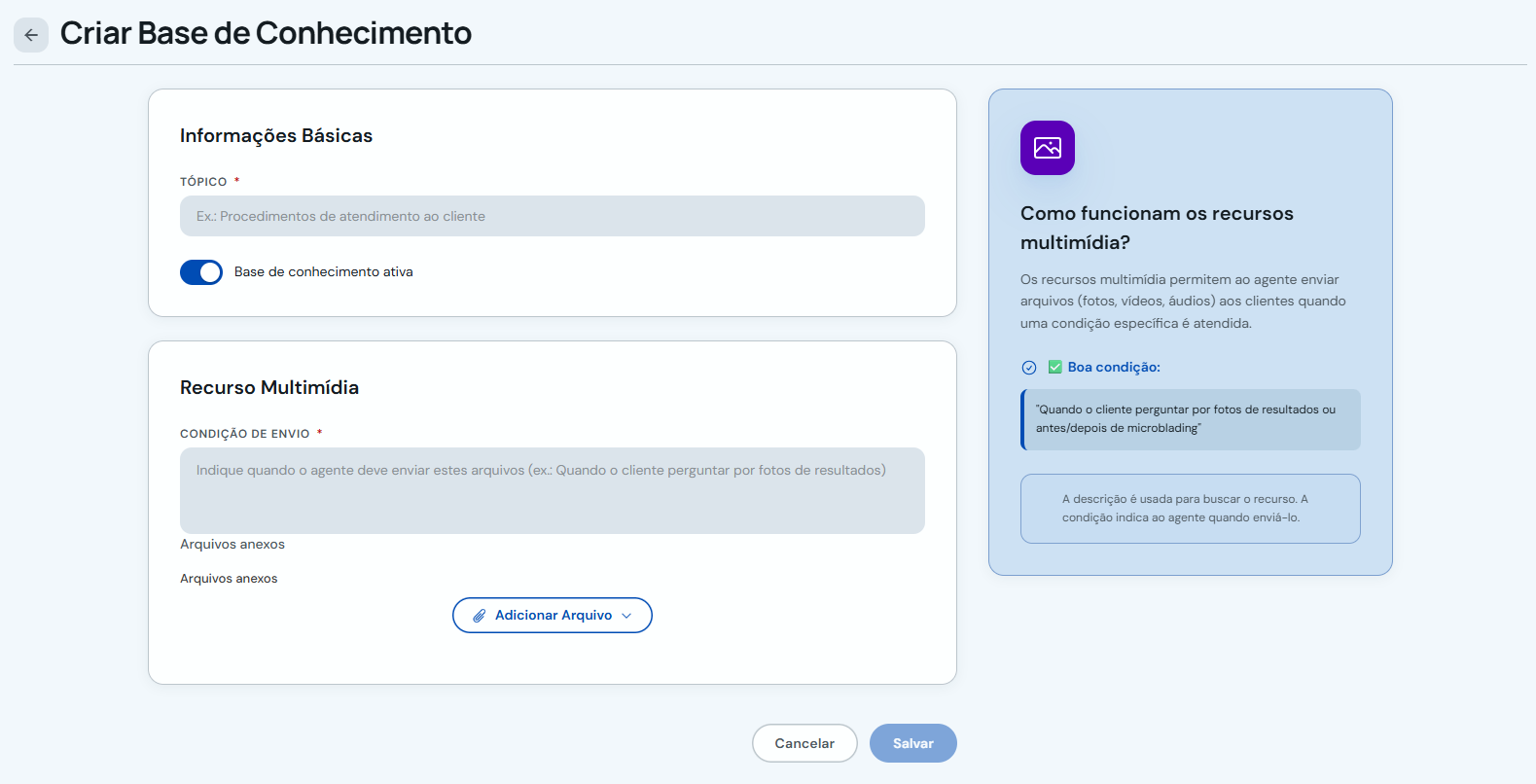Viewport: 1536px width, 784px height.
Task: Click the Recurso Multimídia heading
Action: click(x=269, y=387)
